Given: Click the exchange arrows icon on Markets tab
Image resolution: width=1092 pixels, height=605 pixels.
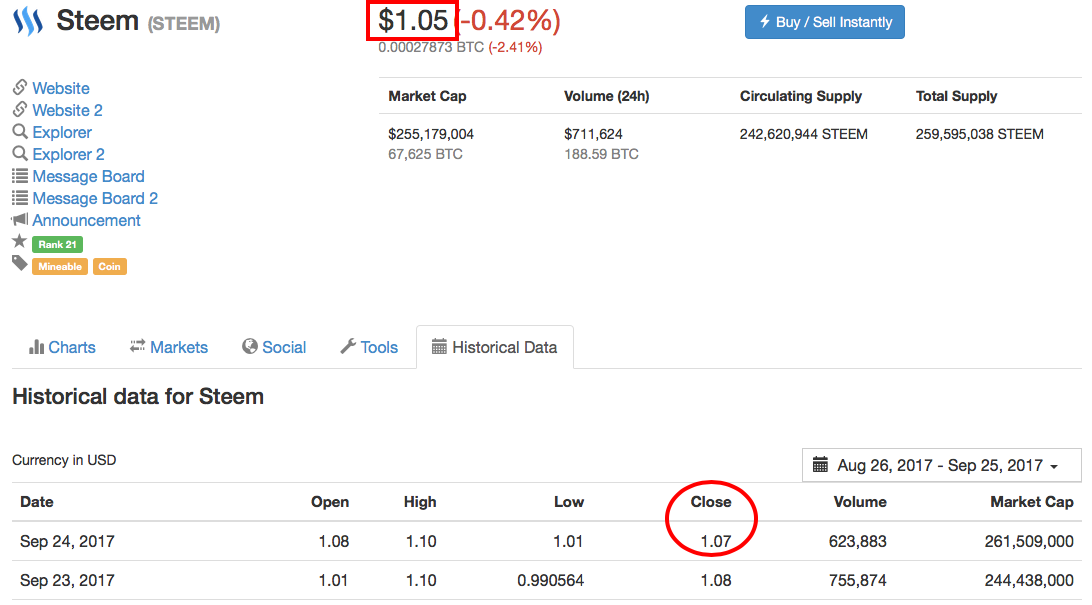Looking at the screenshot, I should pyautogui.click(x=137, y=346).
